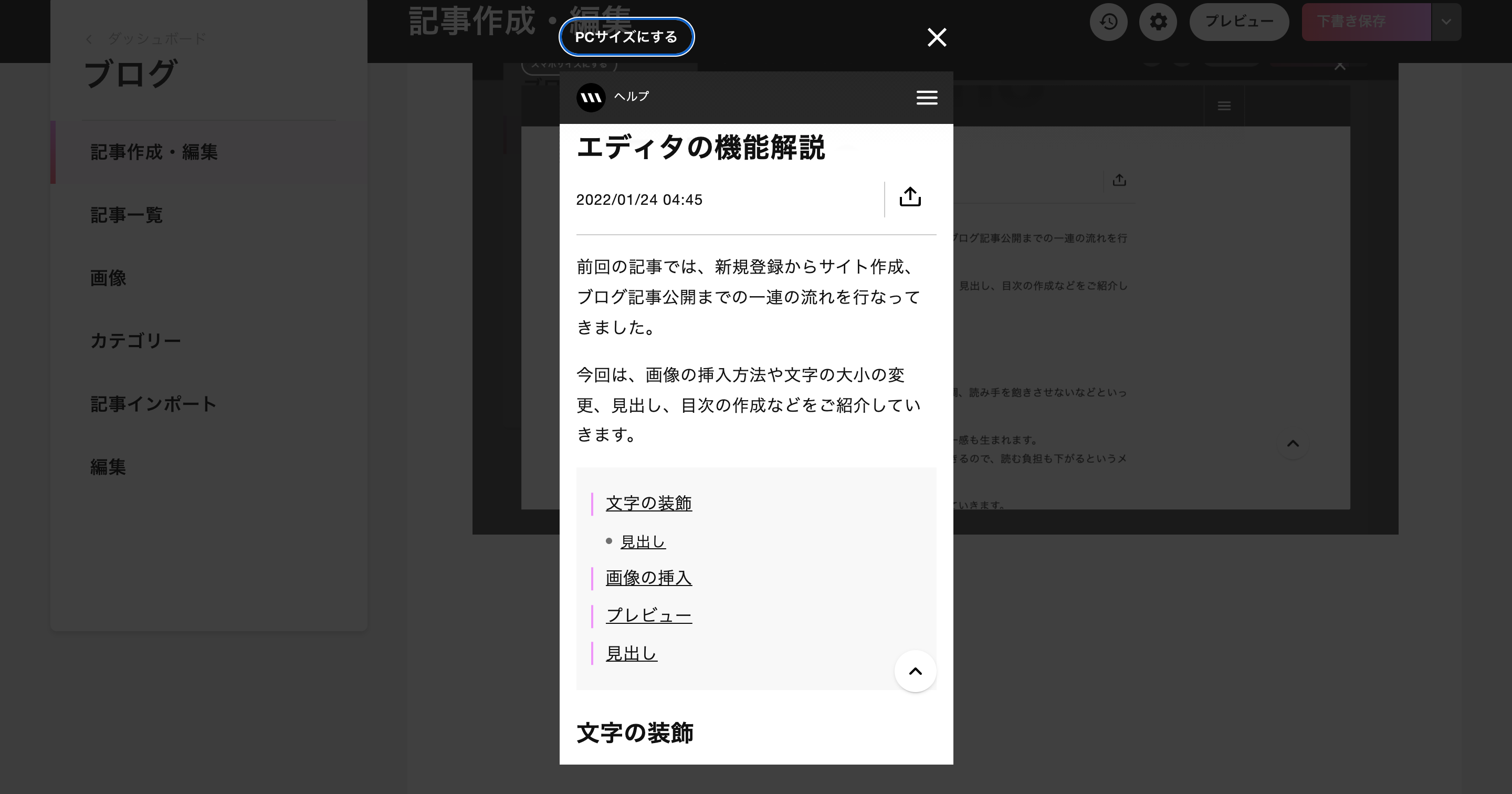Click share icon in background PC preview

[1119, 180]
